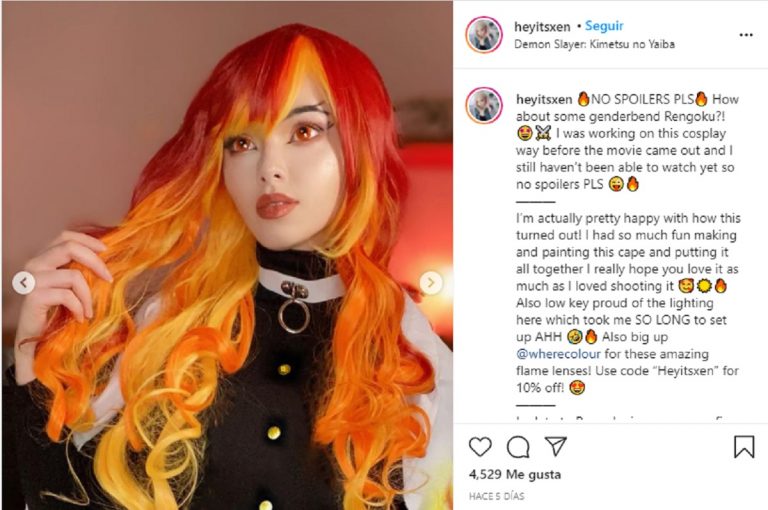Screen dimensions: 768x510
Task: Share the post via paper plane icon
Action: (556, 446)
